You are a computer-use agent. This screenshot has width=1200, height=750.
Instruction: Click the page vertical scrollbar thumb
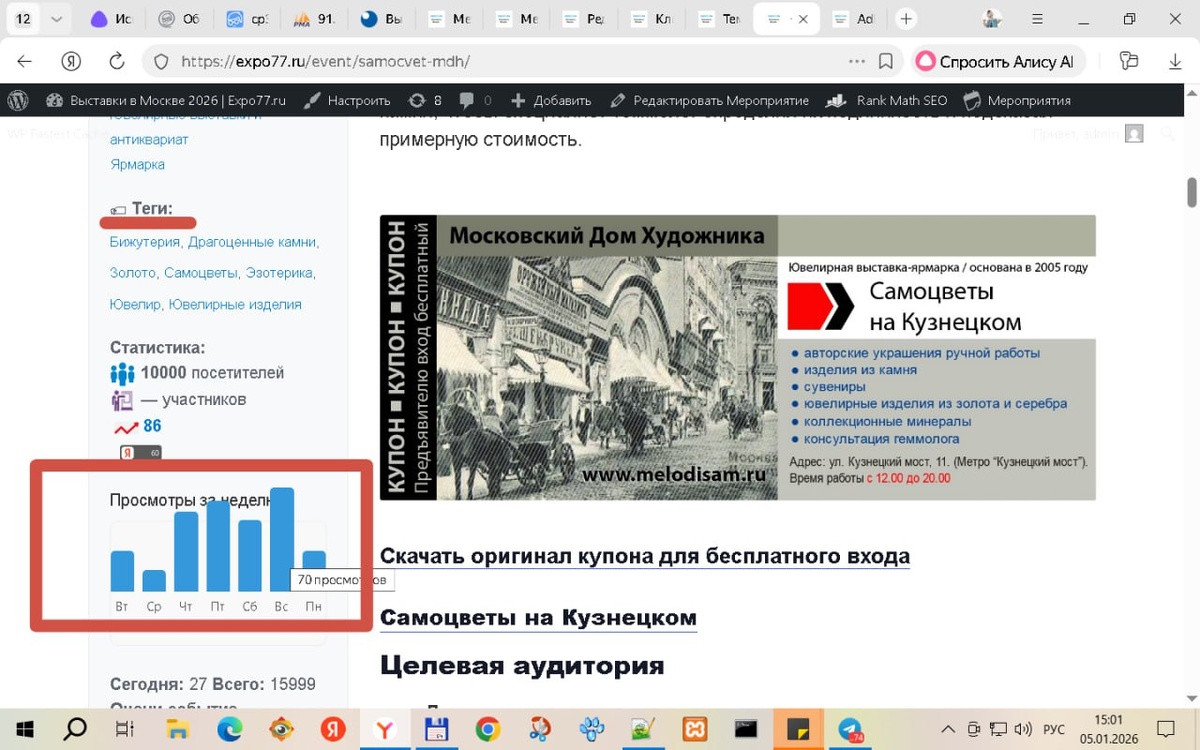tap(1191, 191)
